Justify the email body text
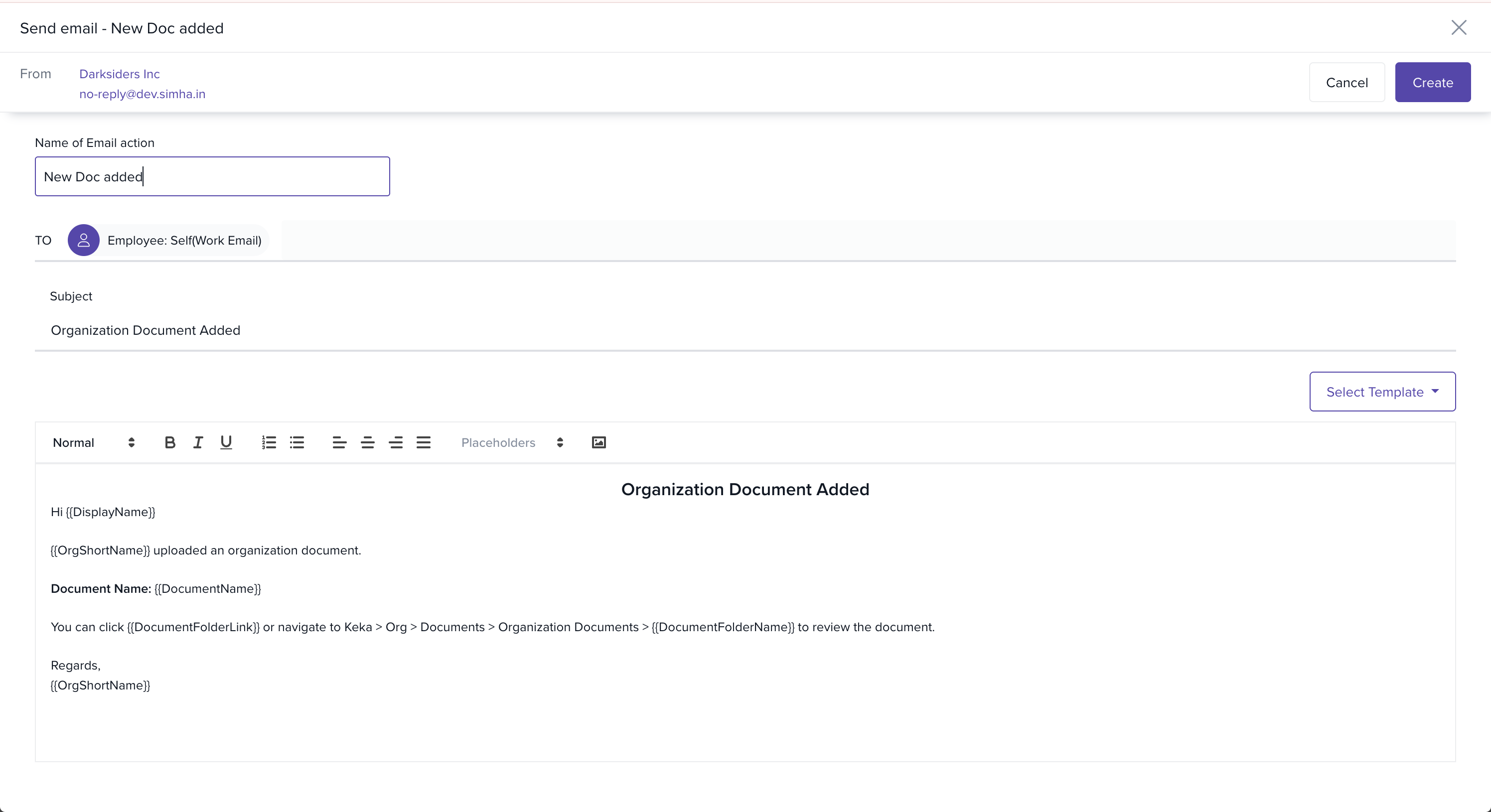Viewport: 1491px width, 812px height. [424, 443]
